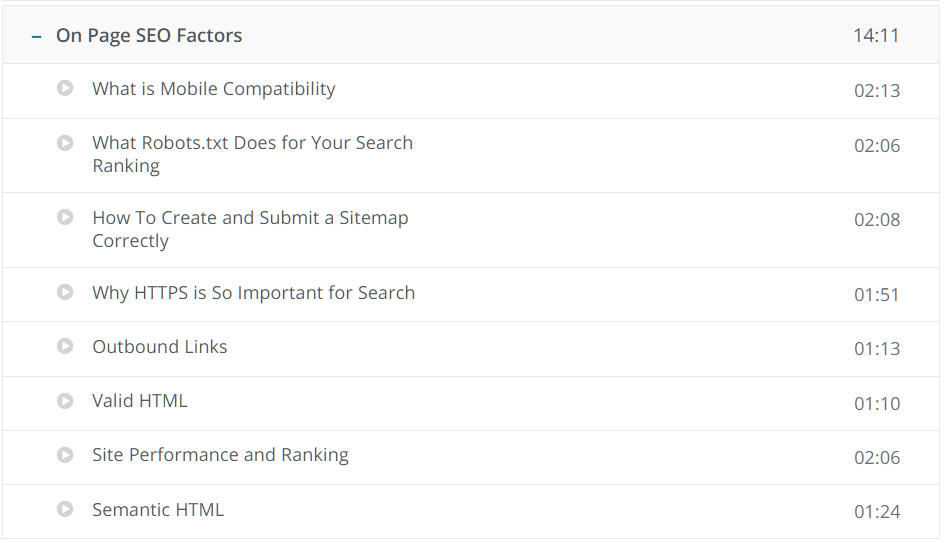Select the Valid HTML lesson title
The image size is (944, 543).
(x=140, y=401)
